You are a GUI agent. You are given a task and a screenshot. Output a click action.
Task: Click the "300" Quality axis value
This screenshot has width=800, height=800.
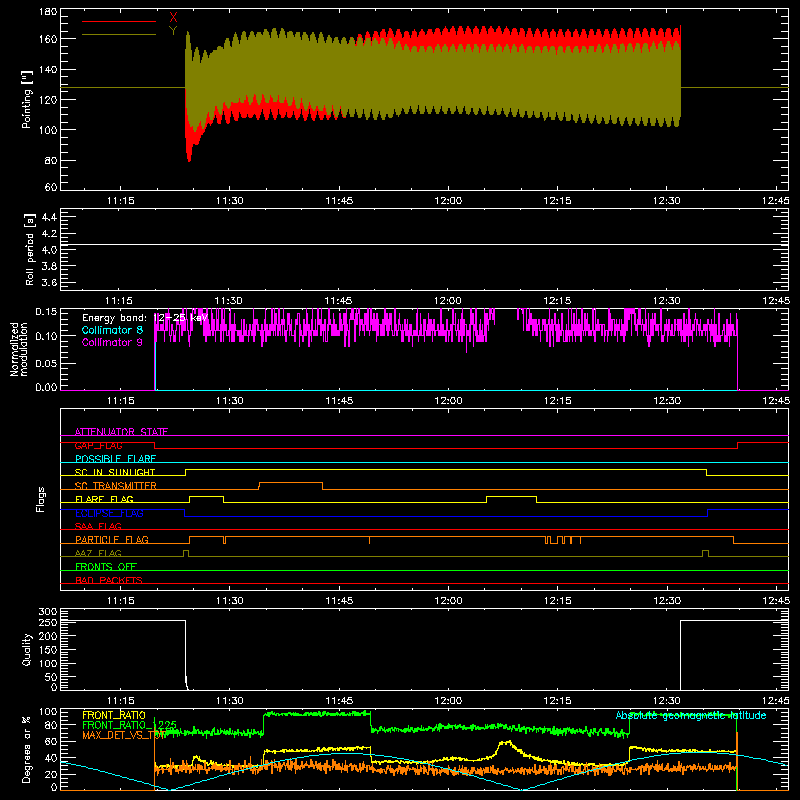coord(47,612)
